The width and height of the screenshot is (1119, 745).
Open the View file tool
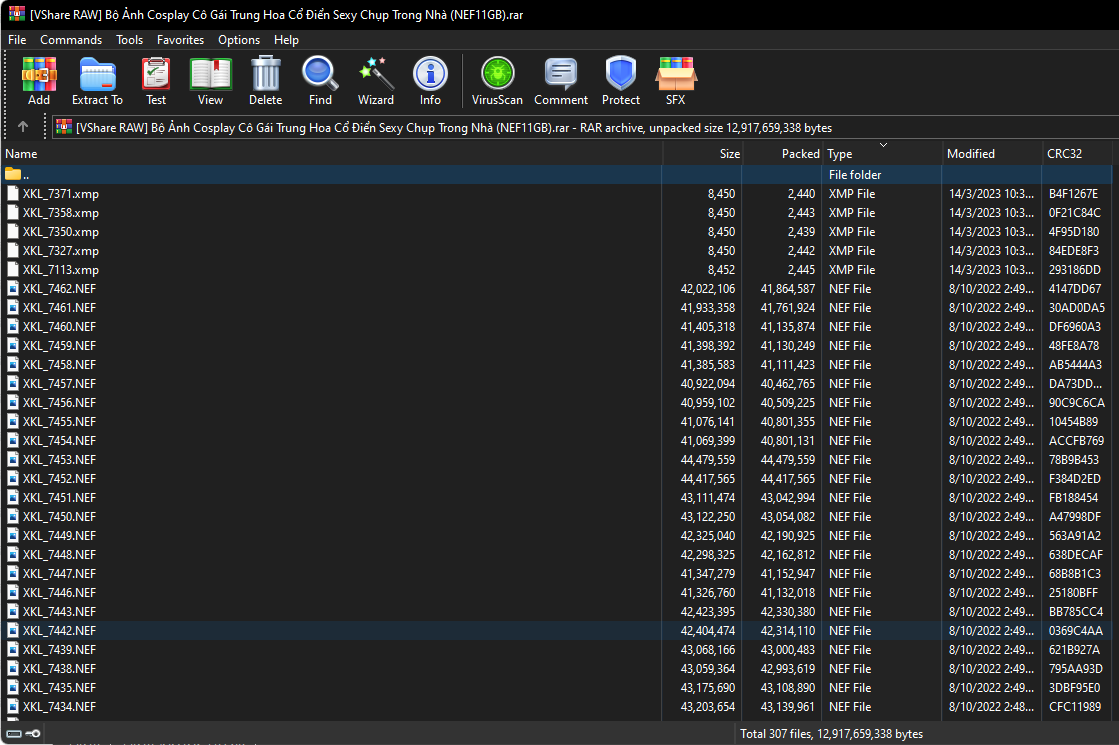pos(210,80)
